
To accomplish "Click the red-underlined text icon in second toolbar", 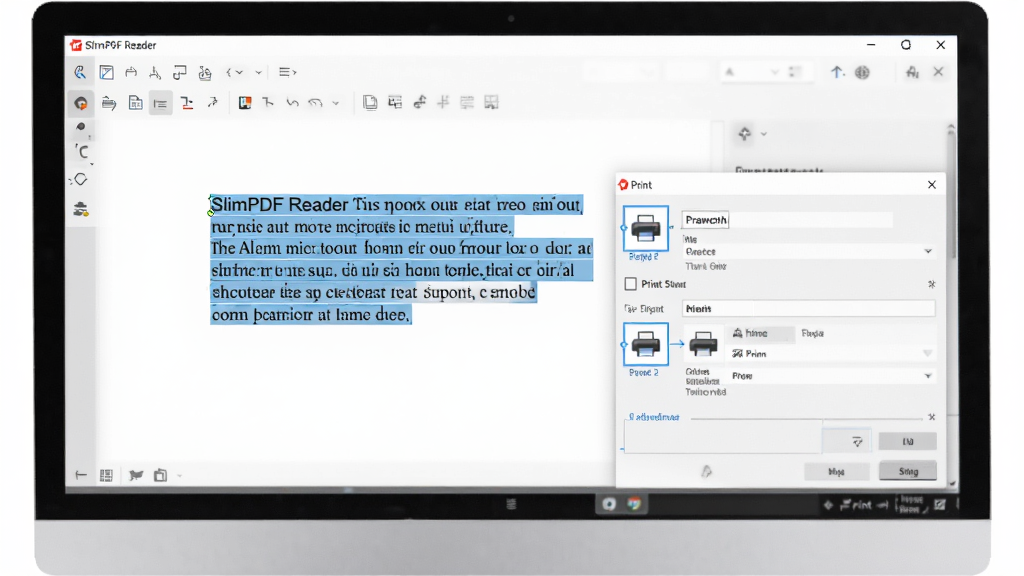I will click(x=187, y=103).
